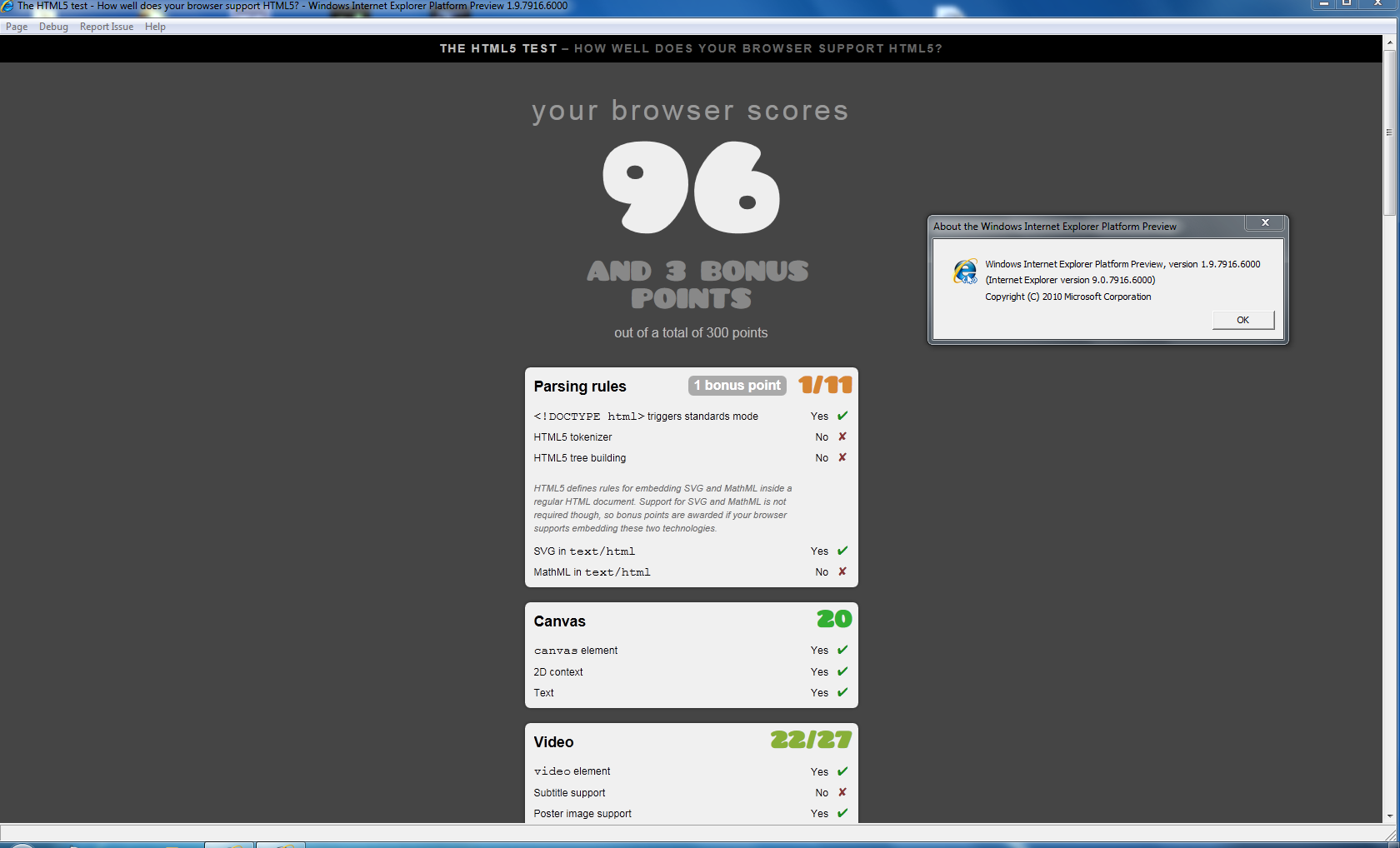Click the green check for DOCTYPE html row
The height and width of the screenshot is (848, 1400).
coord(842,416)
